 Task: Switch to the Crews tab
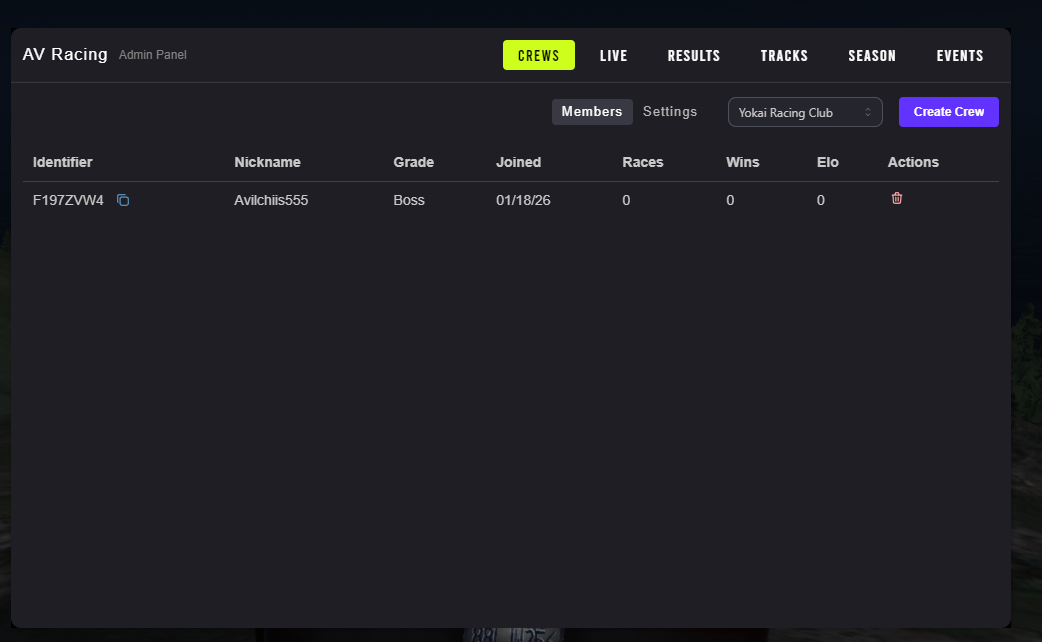(x=538, y=56)
